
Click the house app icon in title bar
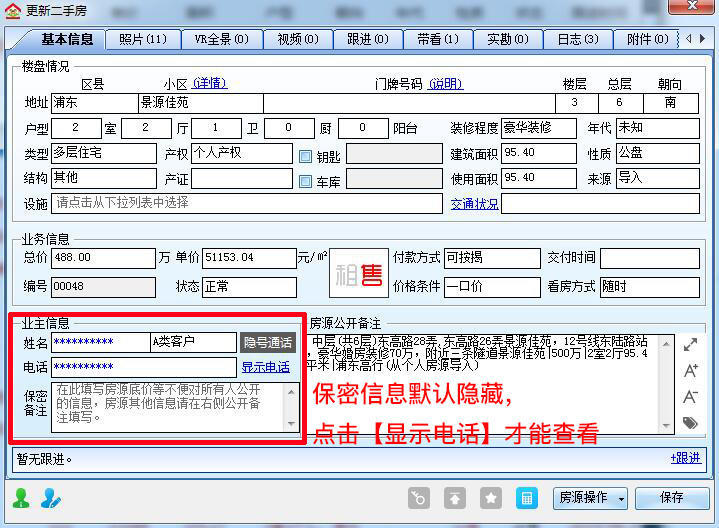(x=12, y=10)
